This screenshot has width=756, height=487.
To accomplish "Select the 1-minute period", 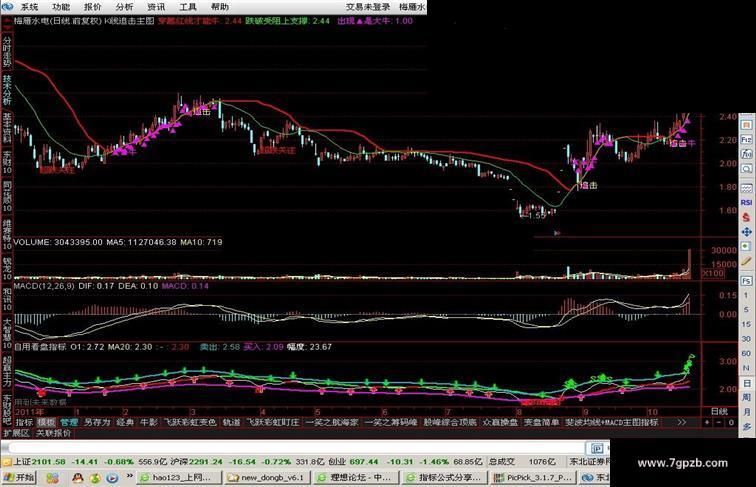I will pos(746,295).
